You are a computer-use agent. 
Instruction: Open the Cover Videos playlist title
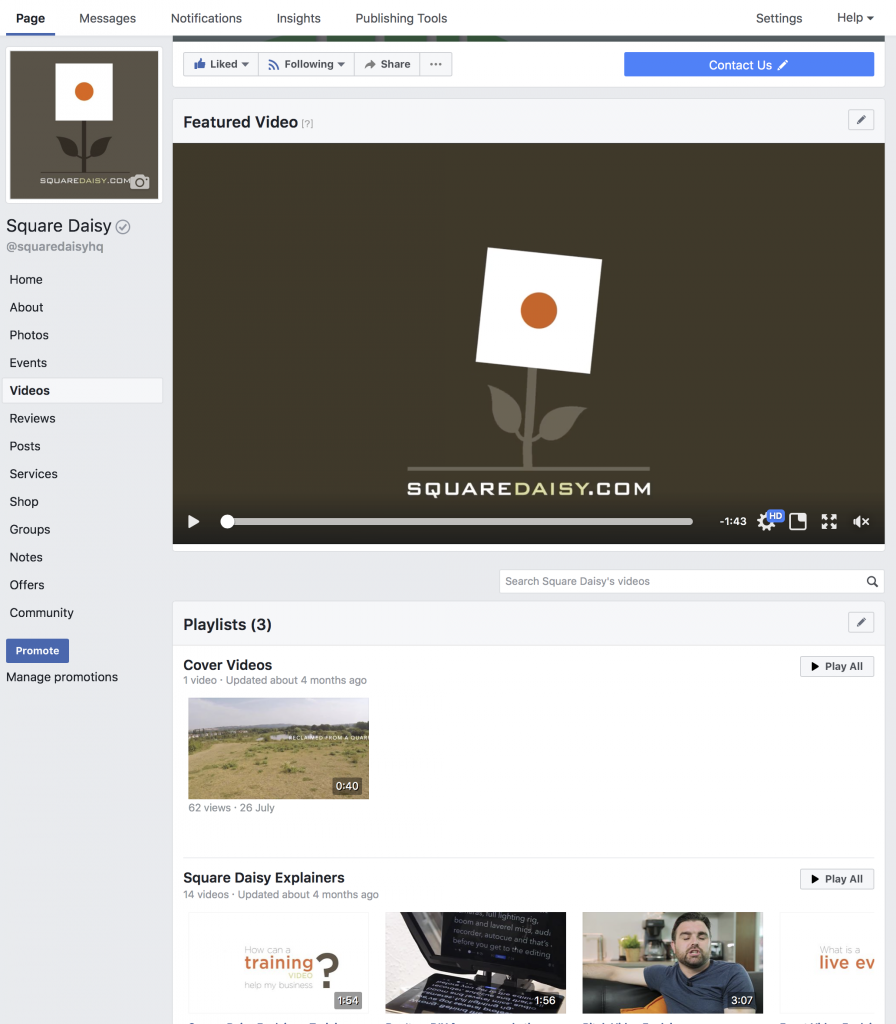227,665
